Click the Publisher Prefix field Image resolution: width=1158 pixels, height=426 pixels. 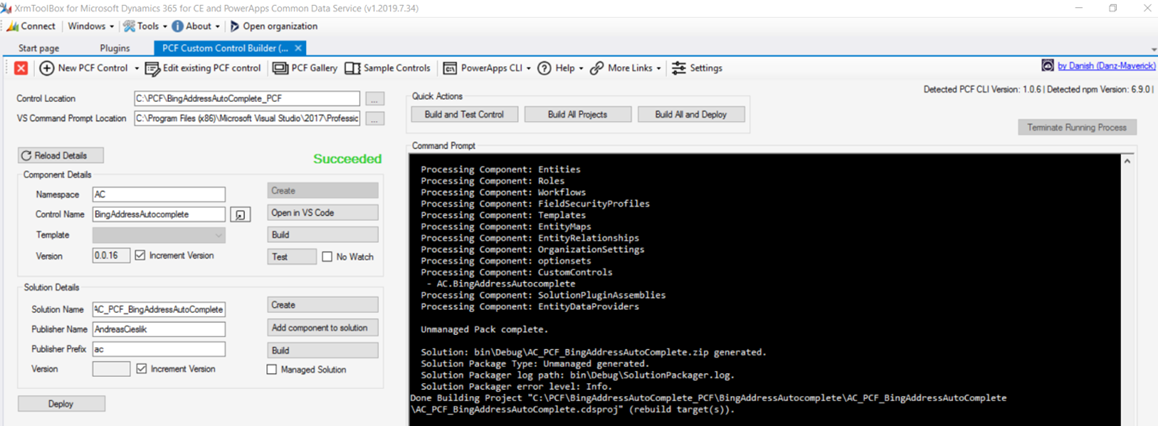click(x=158, y=349)
